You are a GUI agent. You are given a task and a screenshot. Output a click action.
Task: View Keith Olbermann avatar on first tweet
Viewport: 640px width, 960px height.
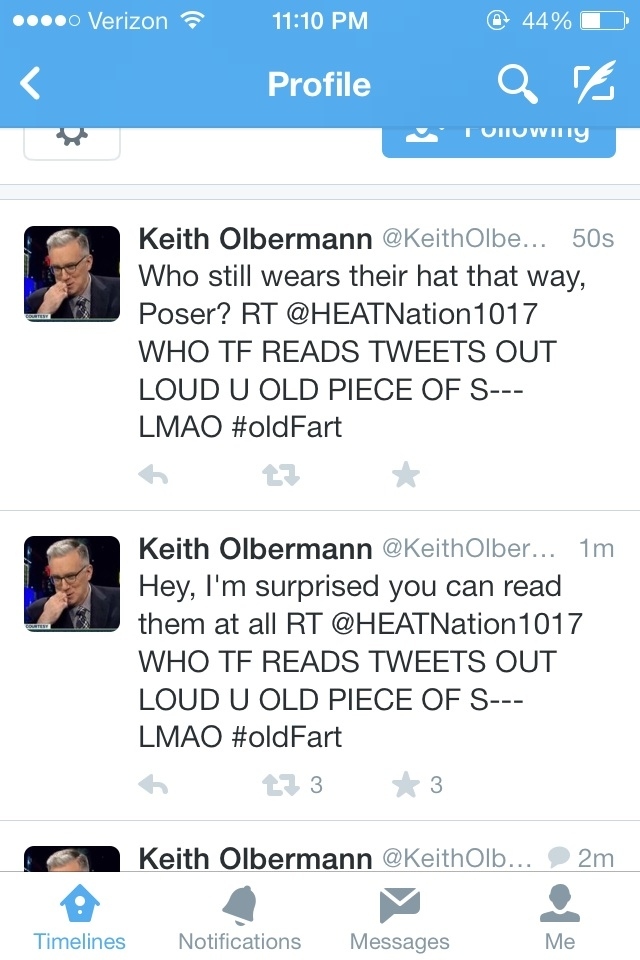click(x=72, y=274)
